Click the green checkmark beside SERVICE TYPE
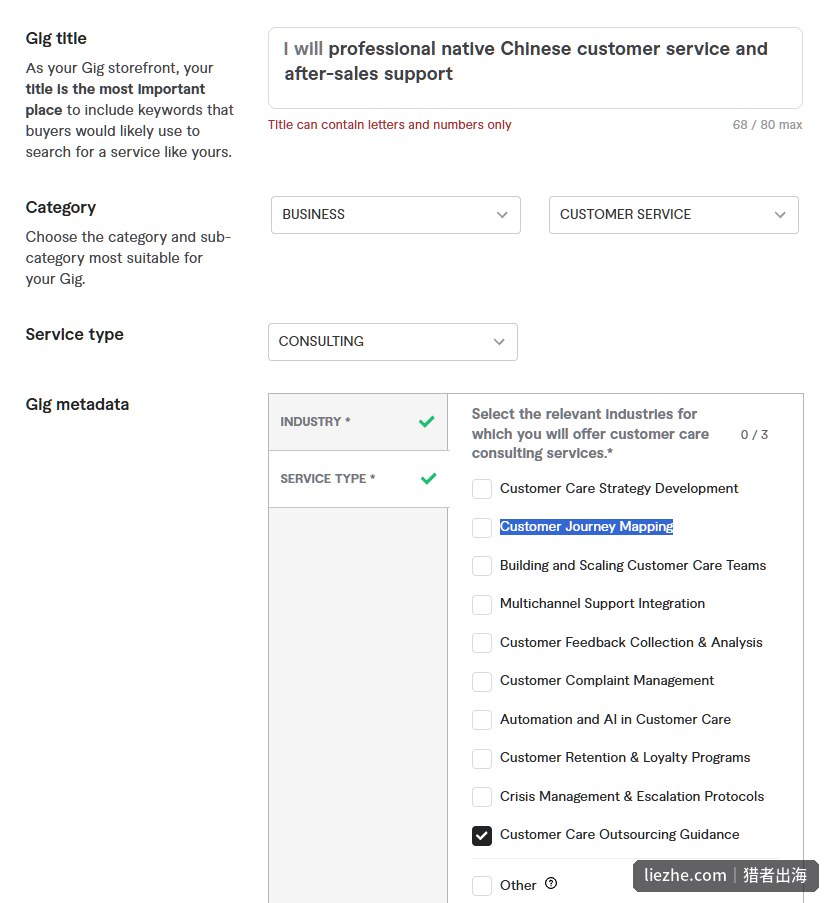Viewport: 830px width, 903px height. click(x=429, y=479)
